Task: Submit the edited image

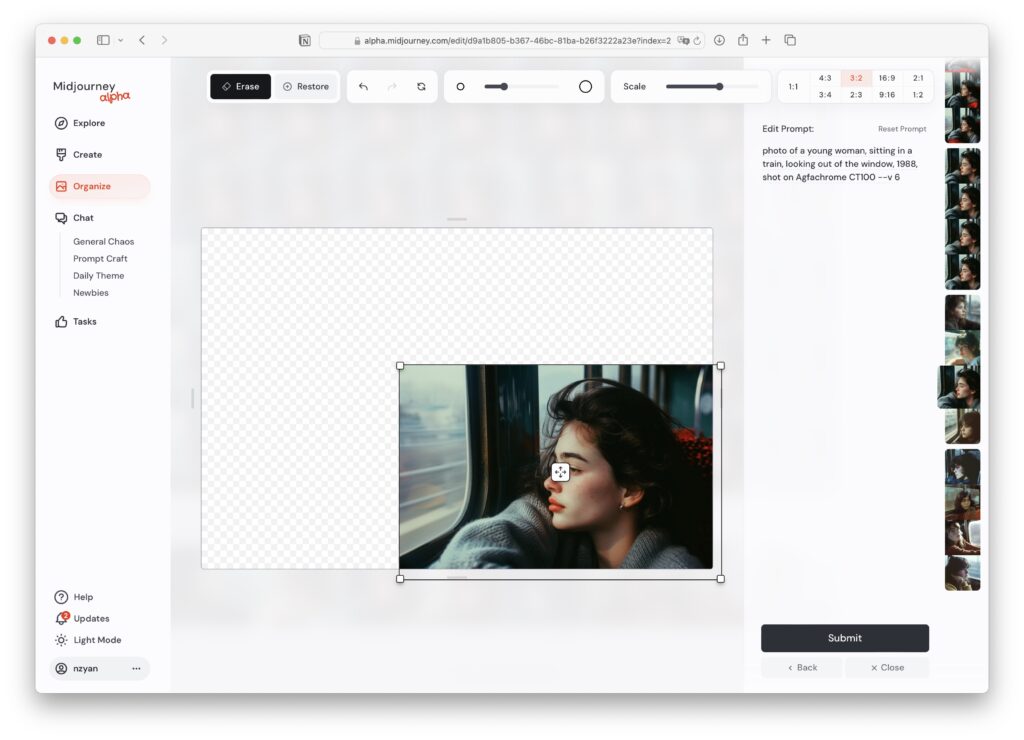Action: [x=844, y=638]
